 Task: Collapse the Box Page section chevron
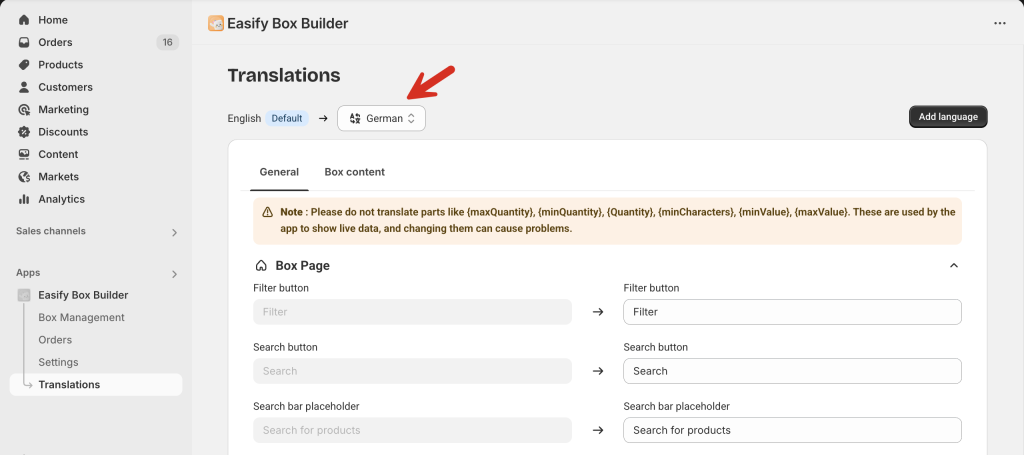point(954,266)
